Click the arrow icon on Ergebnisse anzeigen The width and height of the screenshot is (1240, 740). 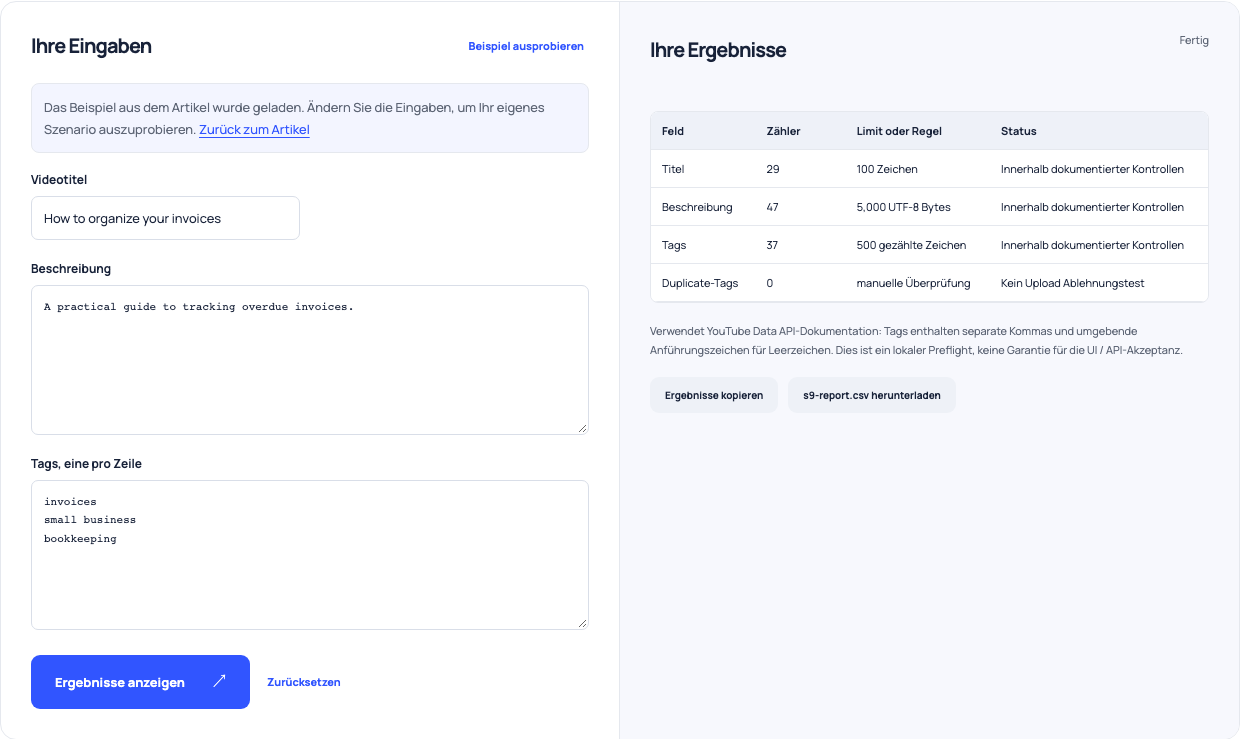click(x=220, y=681)
